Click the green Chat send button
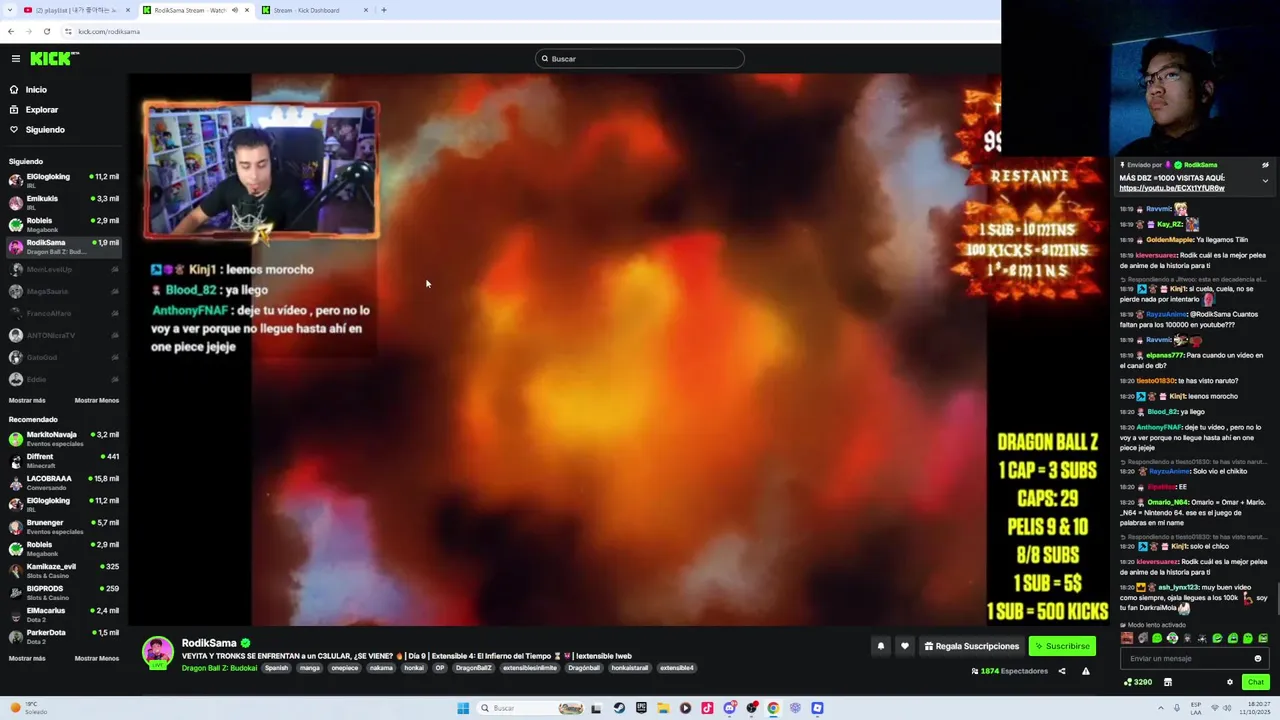Image resolution: width=1280 pixels, height=720 pixels. click(1256, 682)
